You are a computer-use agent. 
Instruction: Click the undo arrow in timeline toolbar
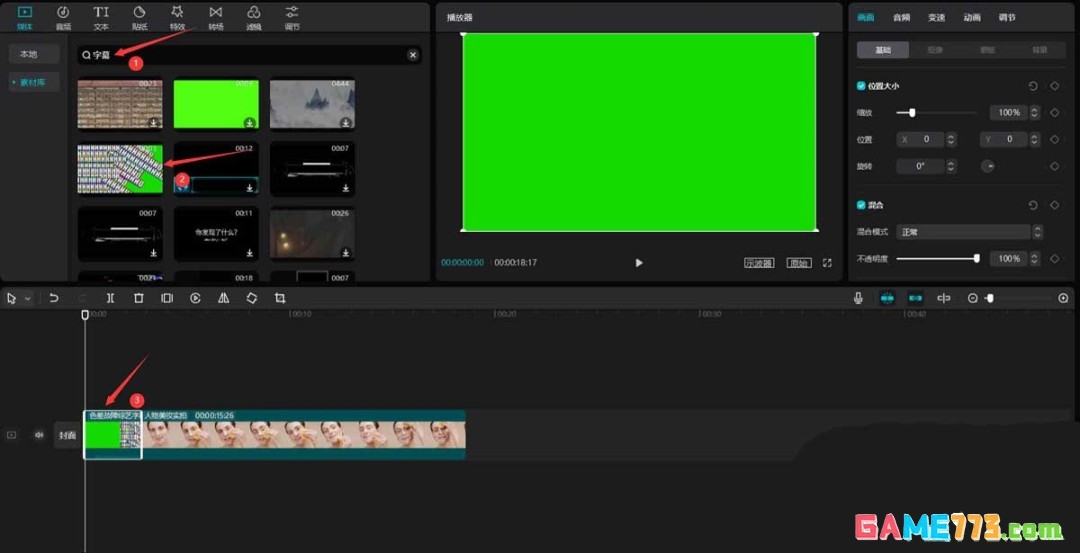[x=54, y=298]
